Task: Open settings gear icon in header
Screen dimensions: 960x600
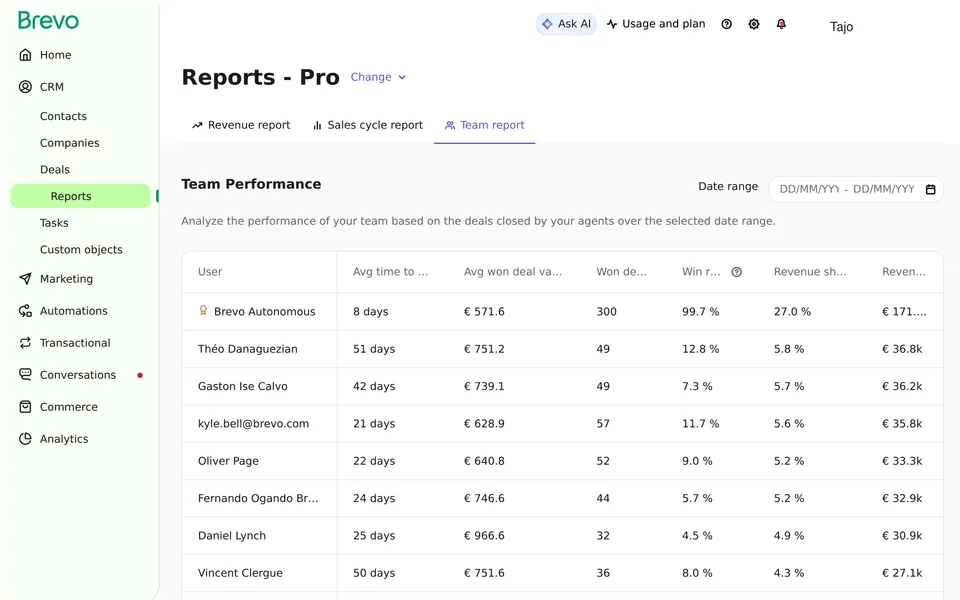Action: click(754, 24)
